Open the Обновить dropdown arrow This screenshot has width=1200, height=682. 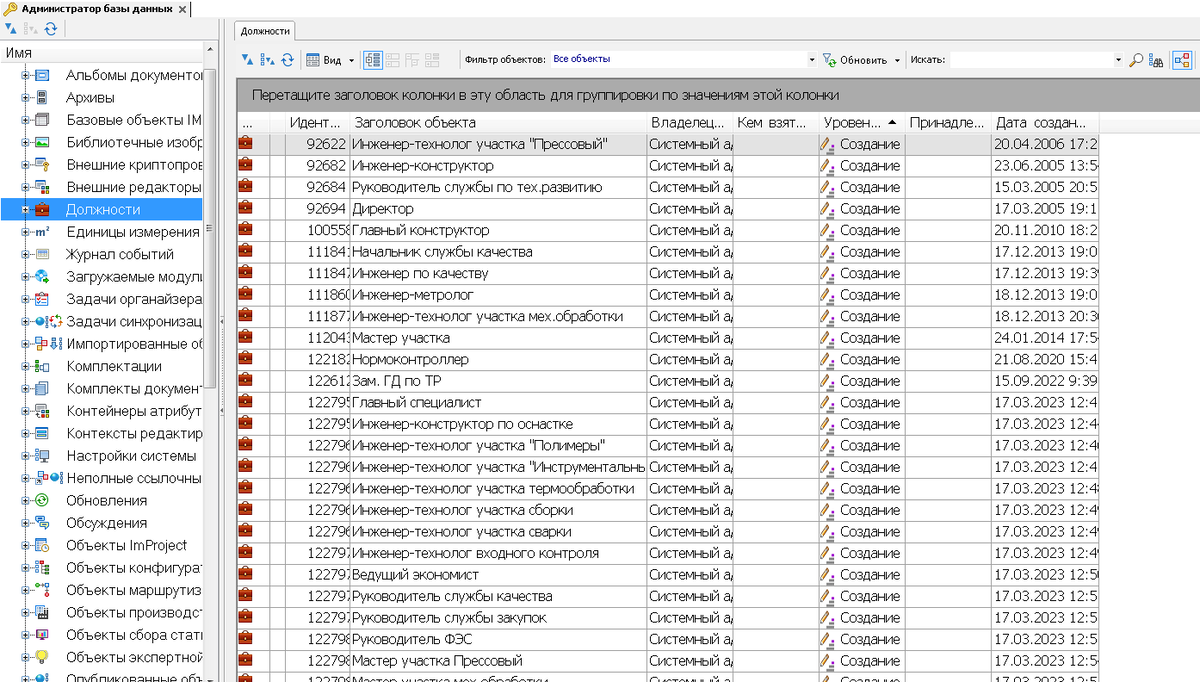(897, 61)
